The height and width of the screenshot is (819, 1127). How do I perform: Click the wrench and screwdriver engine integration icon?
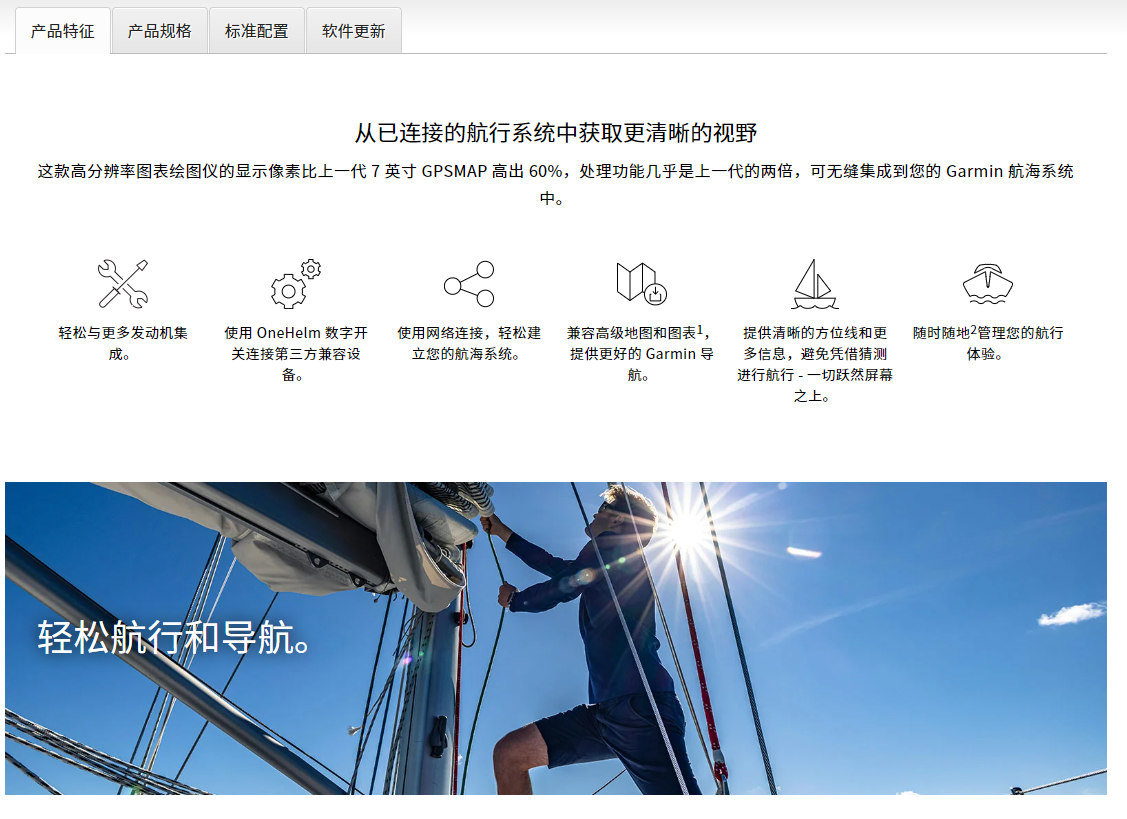pyautogui.click(x=123, y=284)
